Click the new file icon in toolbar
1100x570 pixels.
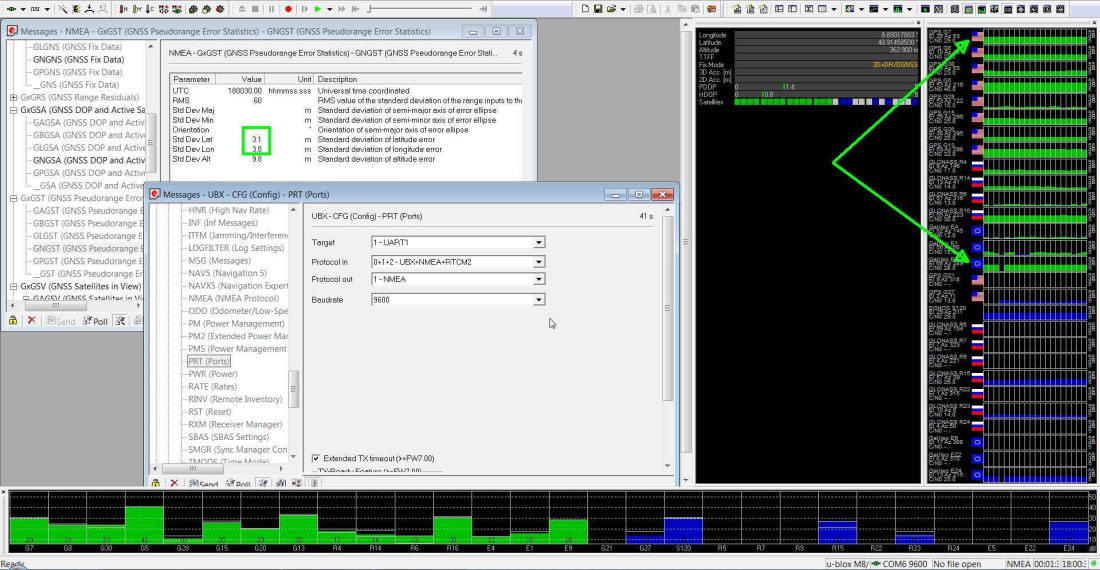(583, 9)
